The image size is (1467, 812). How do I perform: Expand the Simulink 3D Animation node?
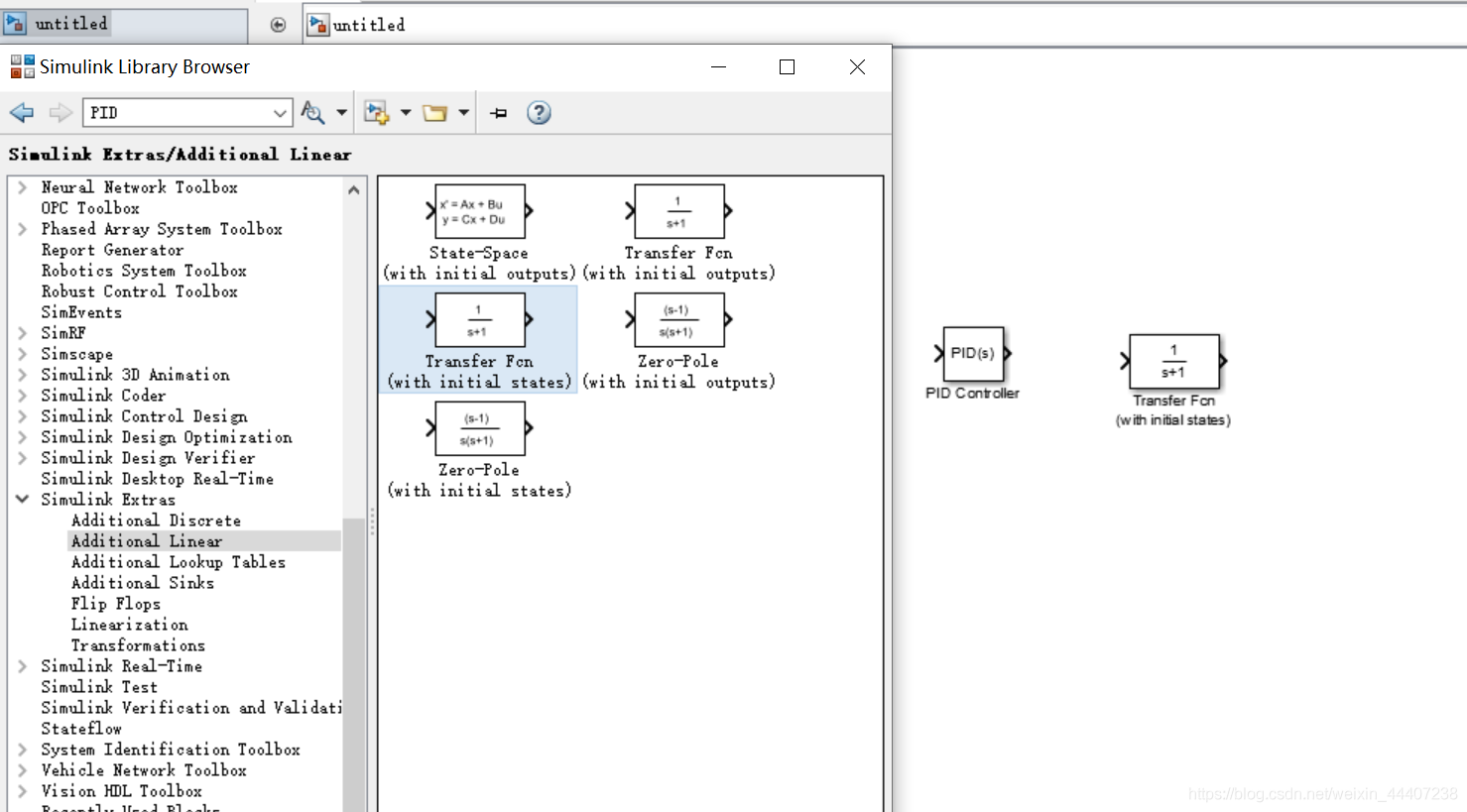coord(22,375)
